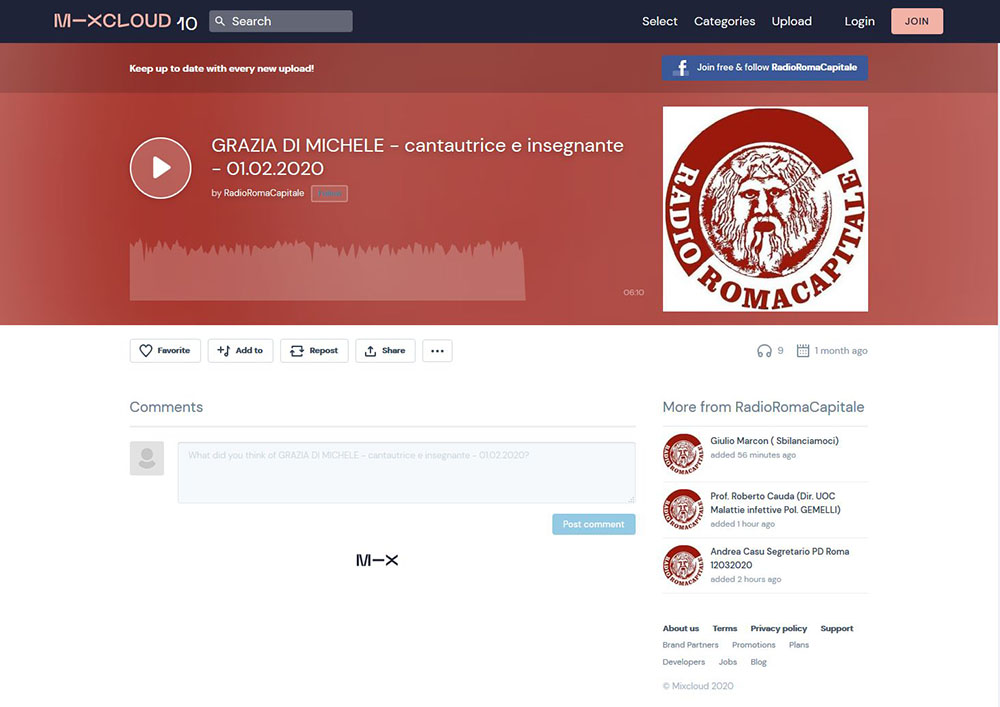Open the Select menu item
Viewport: 1000px width, 707px height.
pyautogui.click(x=659, y=21)
